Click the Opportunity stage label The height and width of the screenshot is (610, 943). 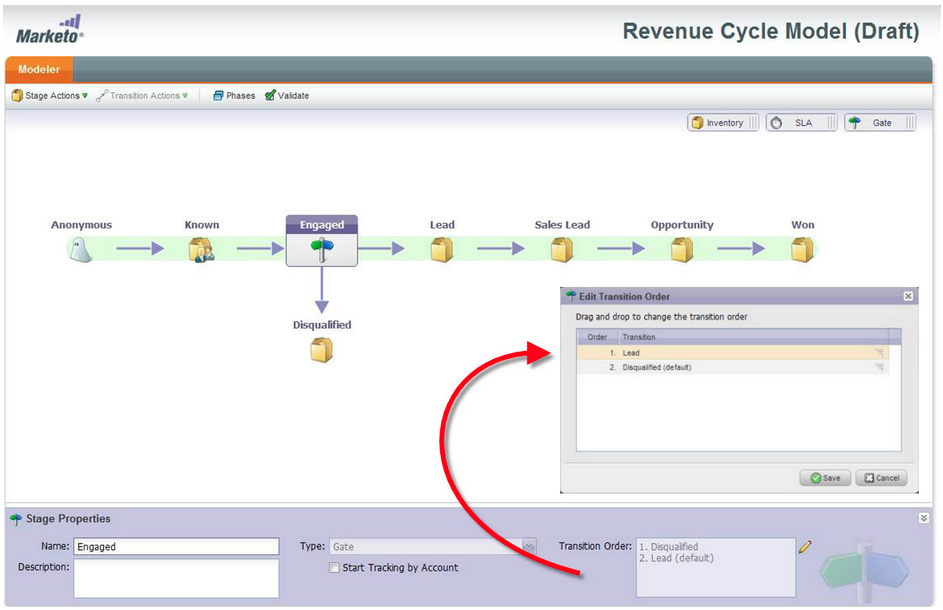(682, 224)
